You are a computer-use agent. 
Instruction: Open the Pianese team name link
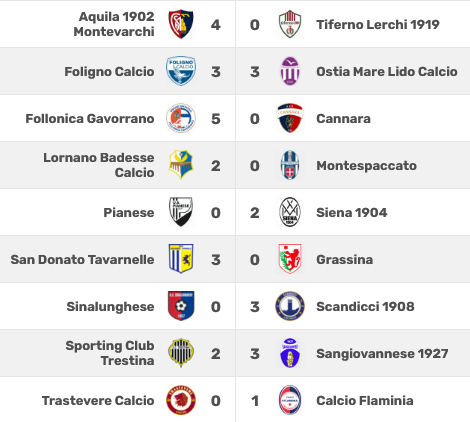(x=129, y=213)
